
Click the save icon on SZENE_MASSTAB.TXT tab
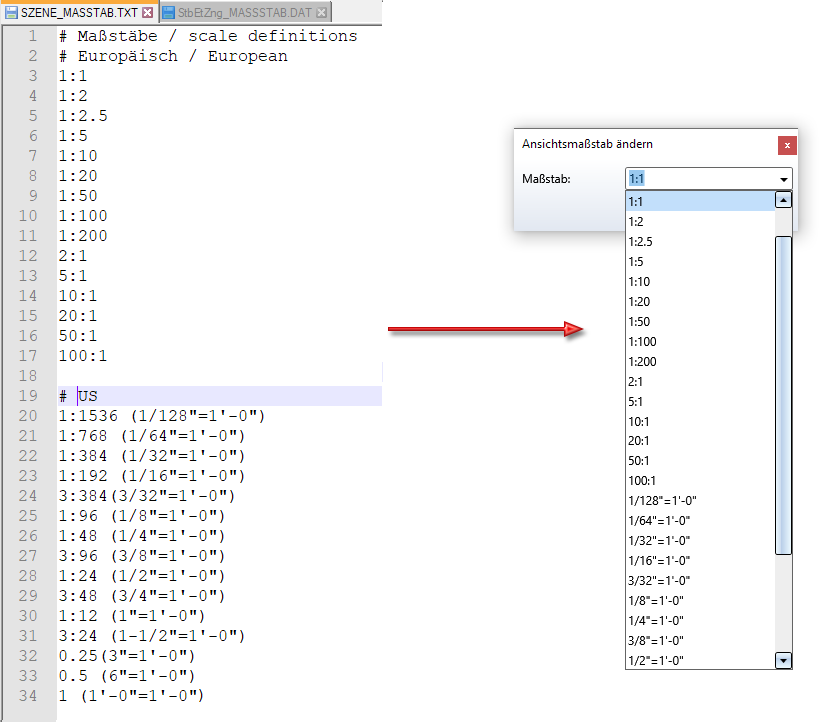(x=11, y=13)
